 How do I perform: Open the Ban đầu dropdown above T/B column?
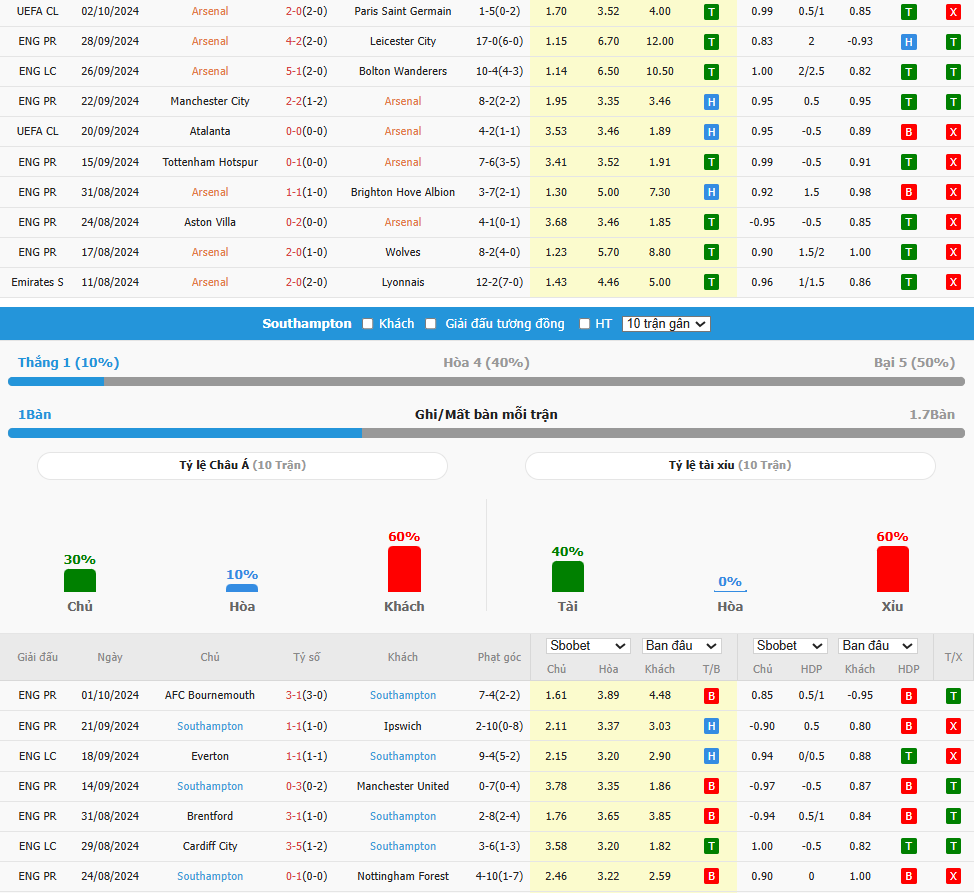682,646
